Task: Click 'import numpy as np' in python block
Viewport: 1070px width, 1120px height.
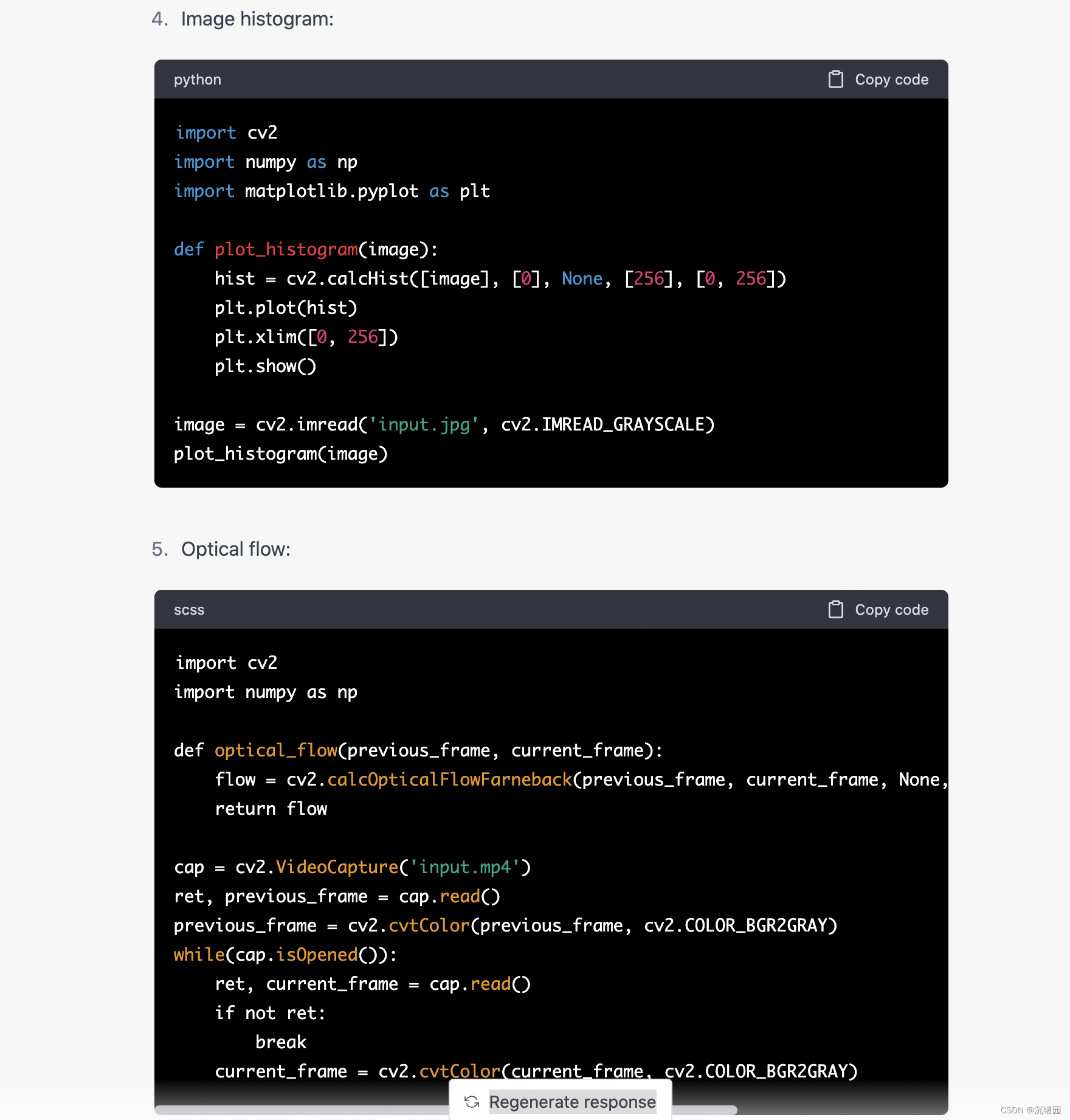Action: [x=266, y=162]
